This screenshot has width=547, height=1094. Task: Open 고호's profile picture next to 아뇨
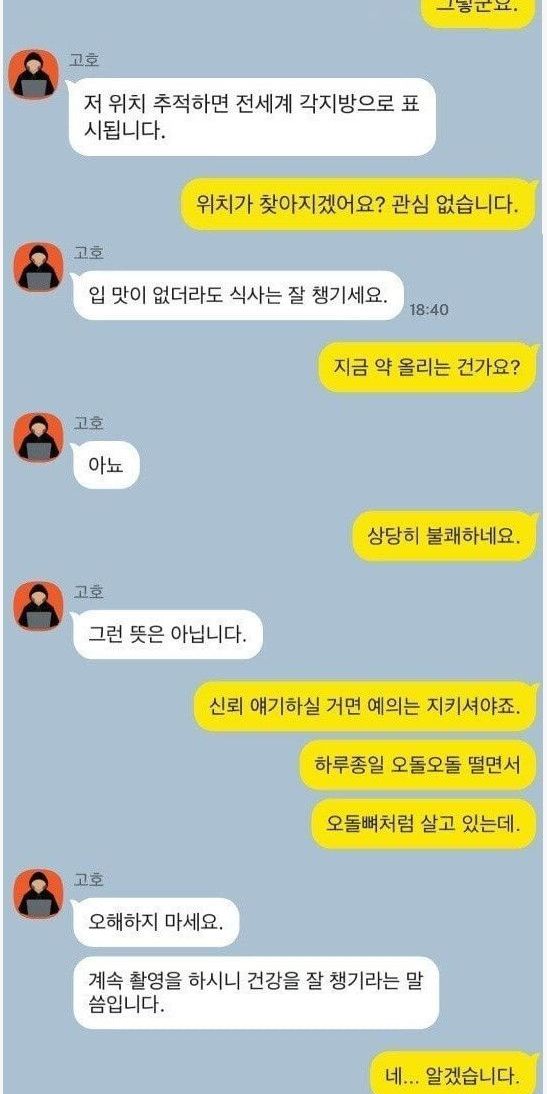coord(39,437)
